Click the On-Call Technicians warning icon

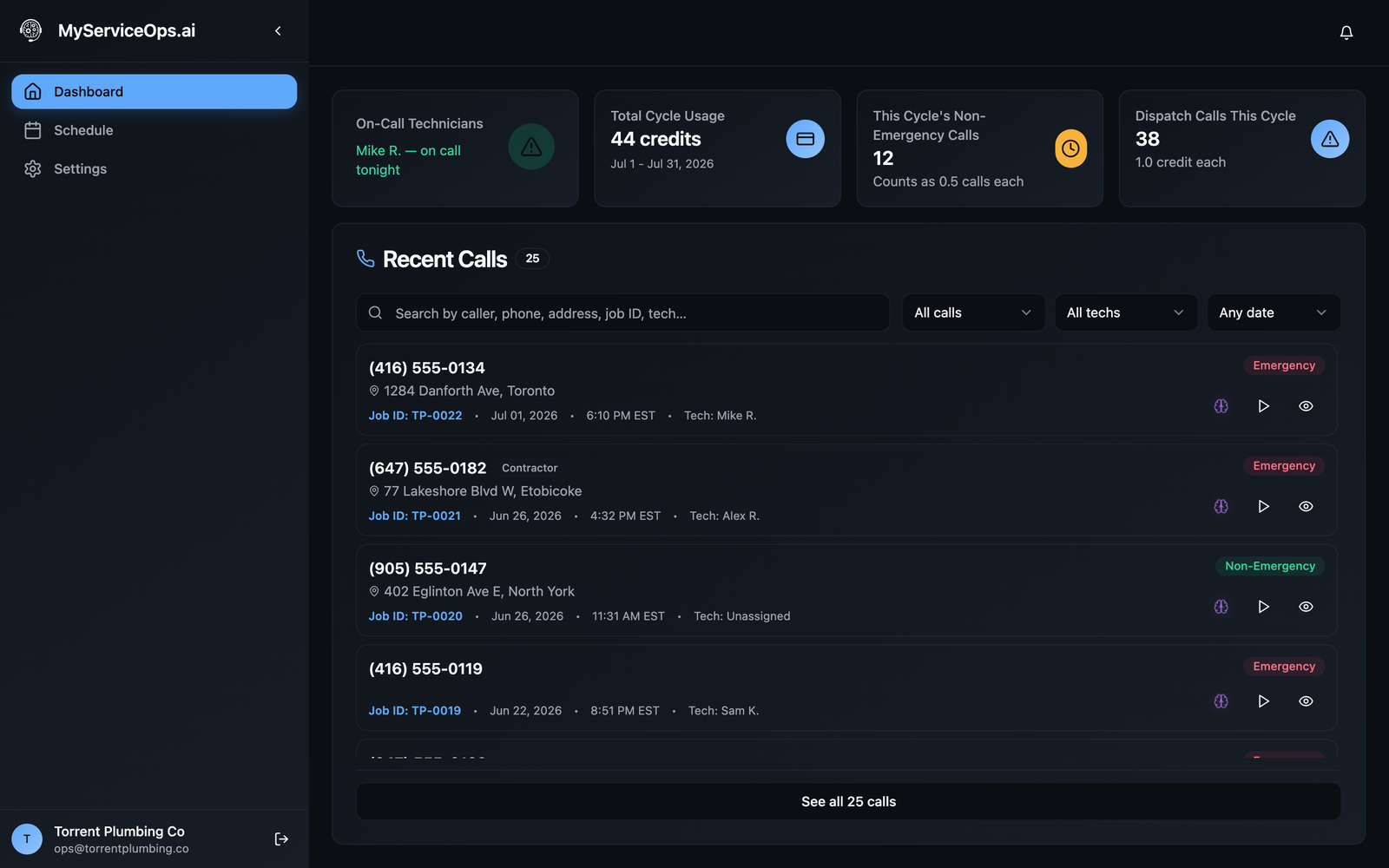tap(531, 147)
